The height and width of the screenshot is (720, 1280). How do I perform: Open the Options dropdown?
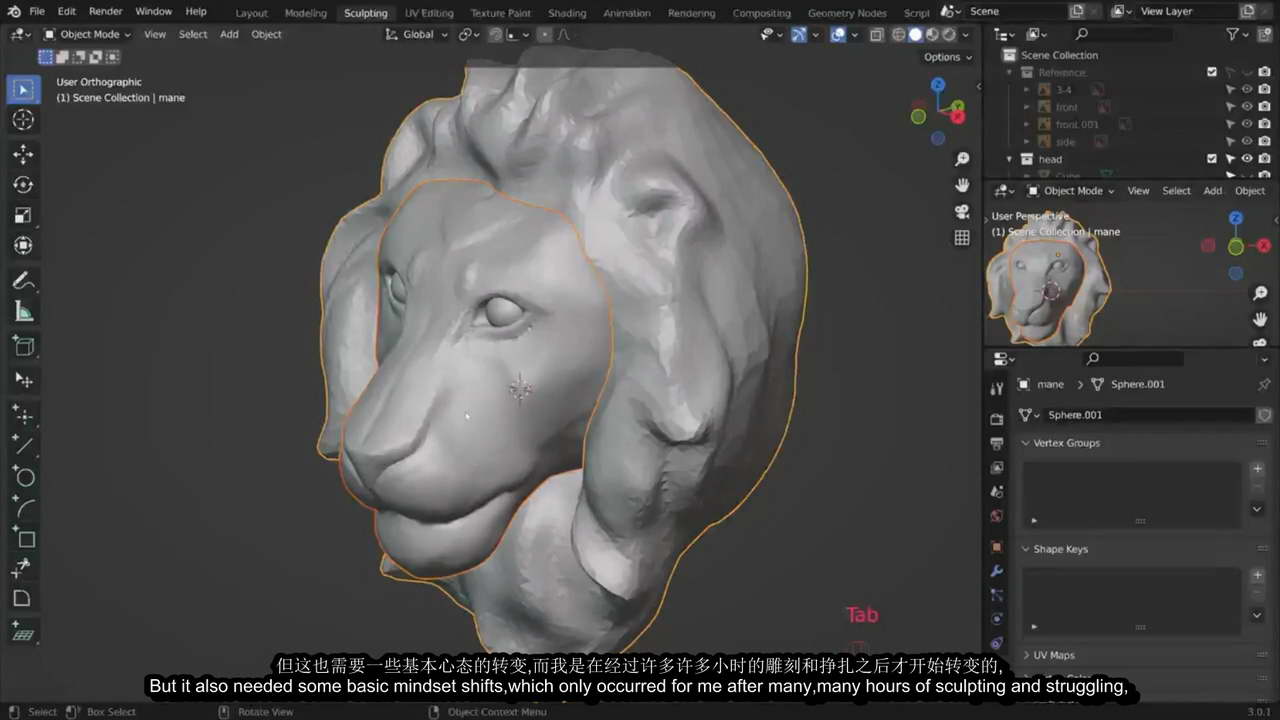[948, 57]
